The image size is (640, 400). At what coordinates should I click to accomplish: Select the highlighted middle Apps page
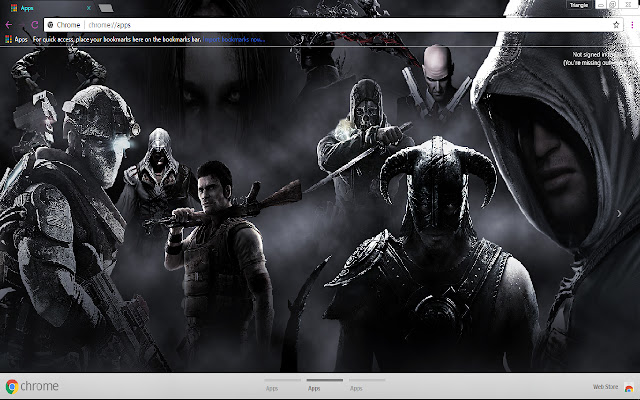(x=324, y=384)
